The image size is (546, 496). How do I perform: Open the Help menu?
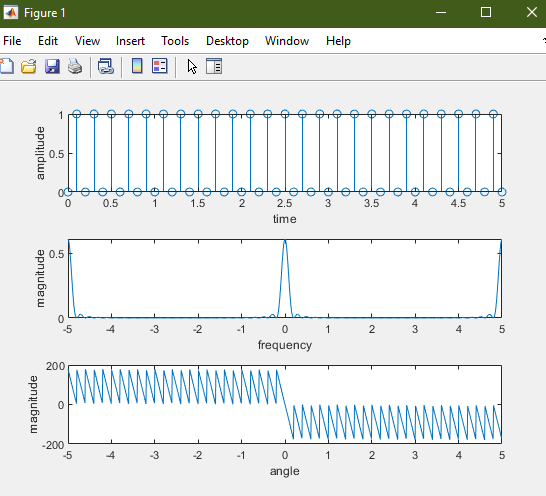click(338, 41)
